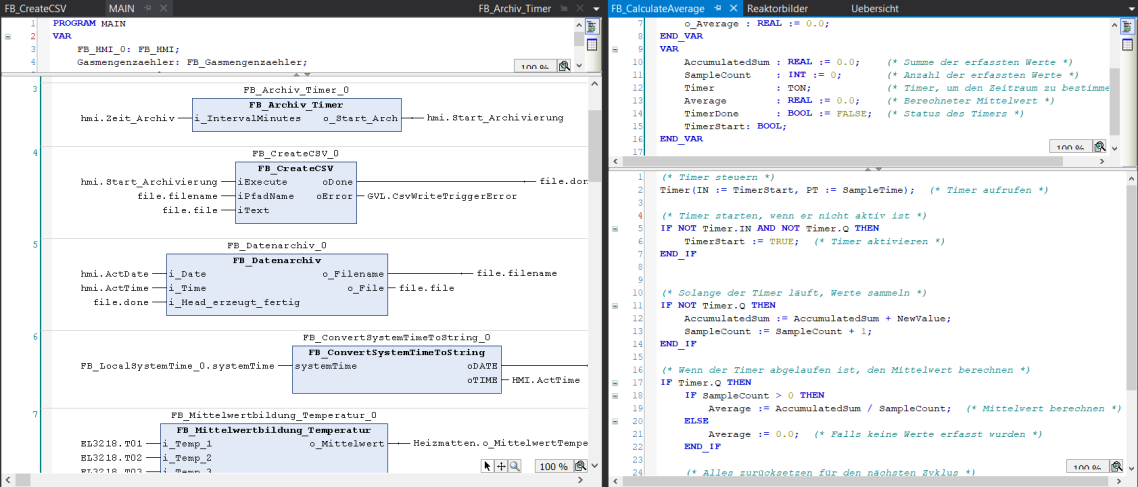Viewport: 1138px width, 487px height.
Task: Collapse IF block at line 11
Action: 615,306
